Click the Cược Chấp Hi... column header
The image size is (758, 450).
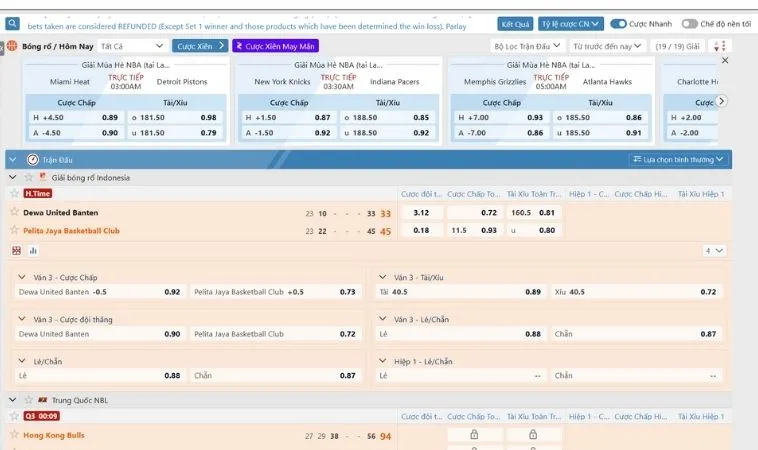coord(641,194)
